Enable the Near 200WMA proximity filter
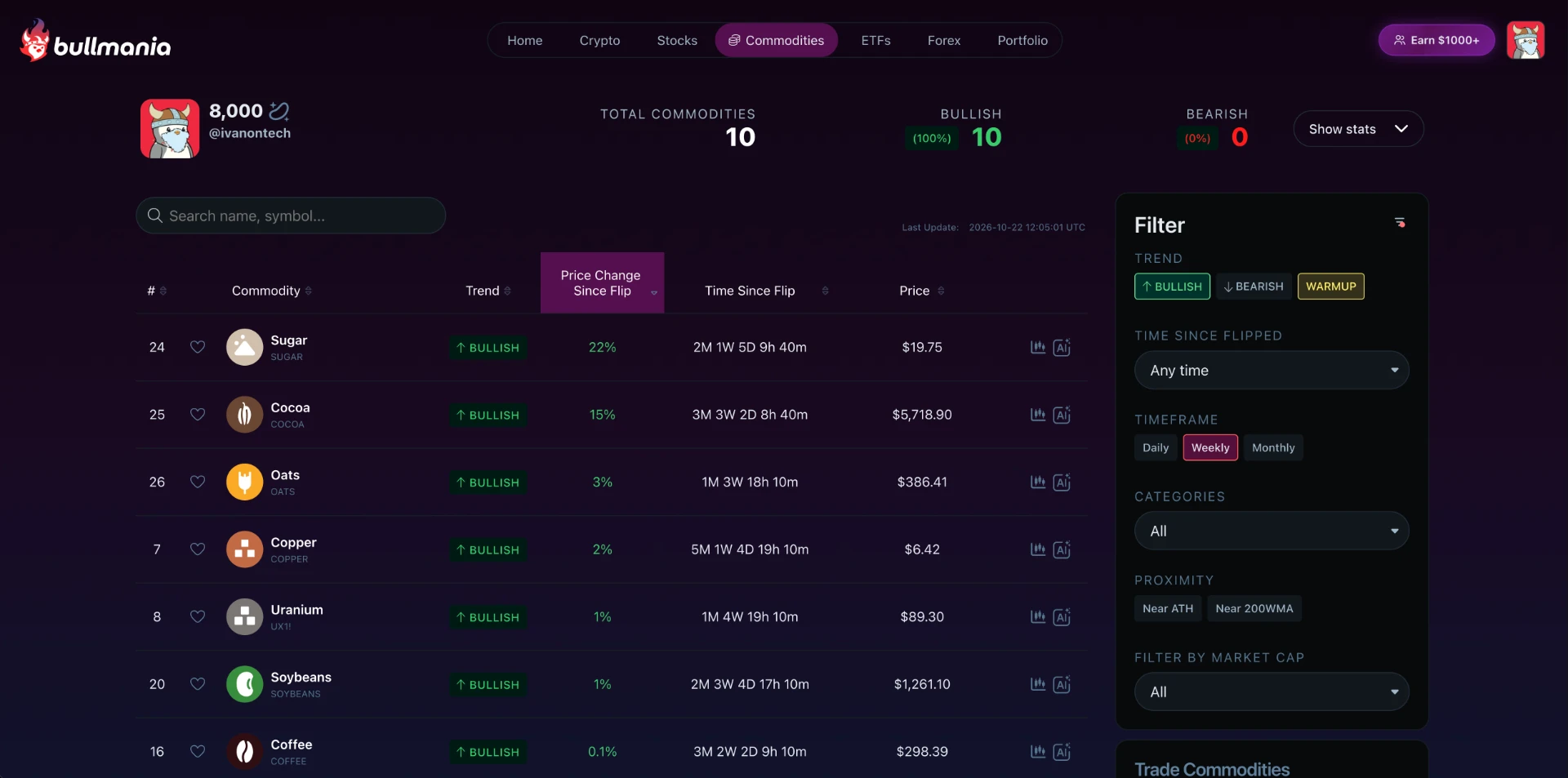 click(x=1254, y=608)
